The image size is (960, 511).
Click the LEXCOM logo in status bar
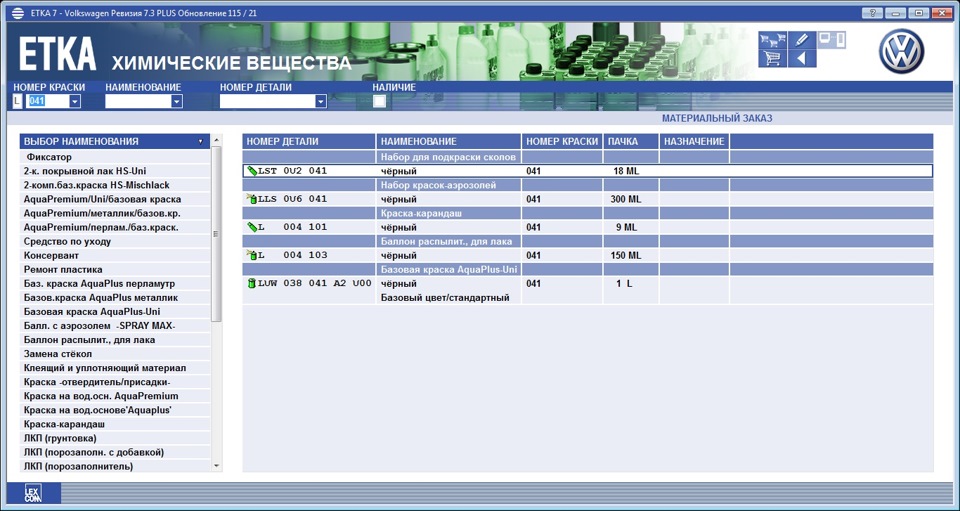click(x=33, y=493)
